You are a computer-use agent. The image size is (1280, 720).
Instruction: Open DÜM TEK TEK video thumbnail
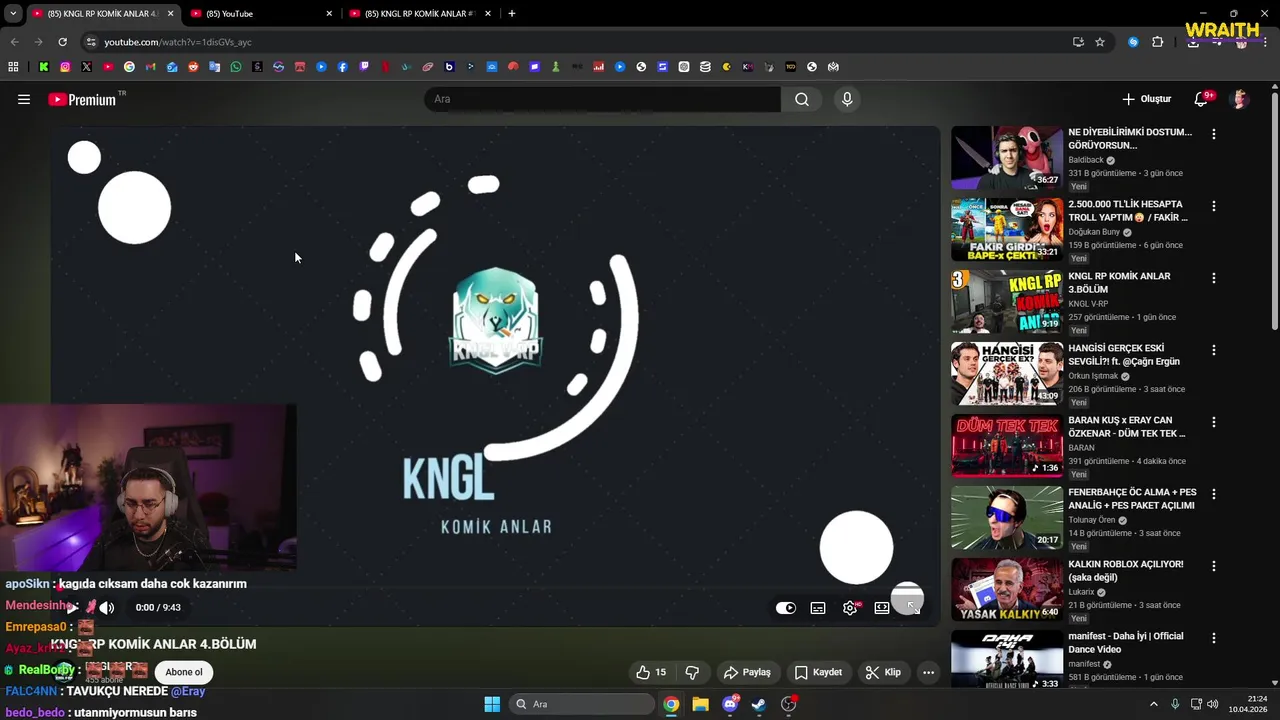1007,446
